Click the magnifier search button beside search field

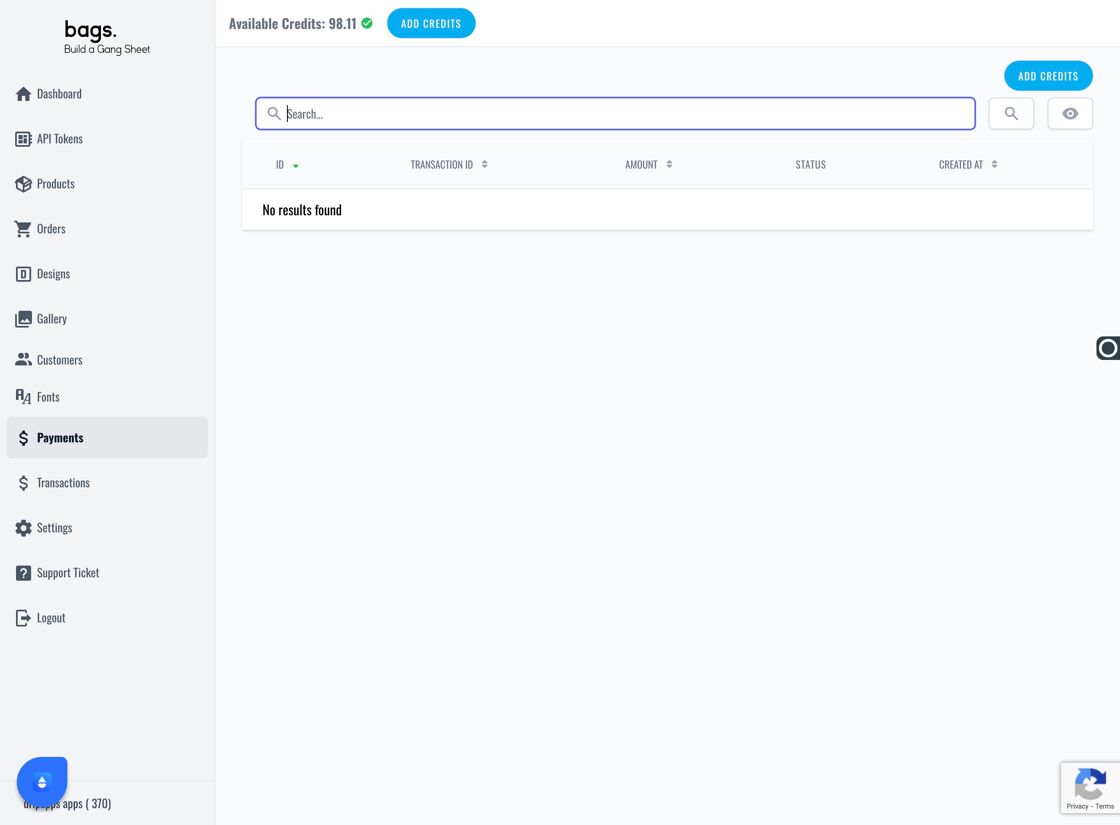[1011, 114]
